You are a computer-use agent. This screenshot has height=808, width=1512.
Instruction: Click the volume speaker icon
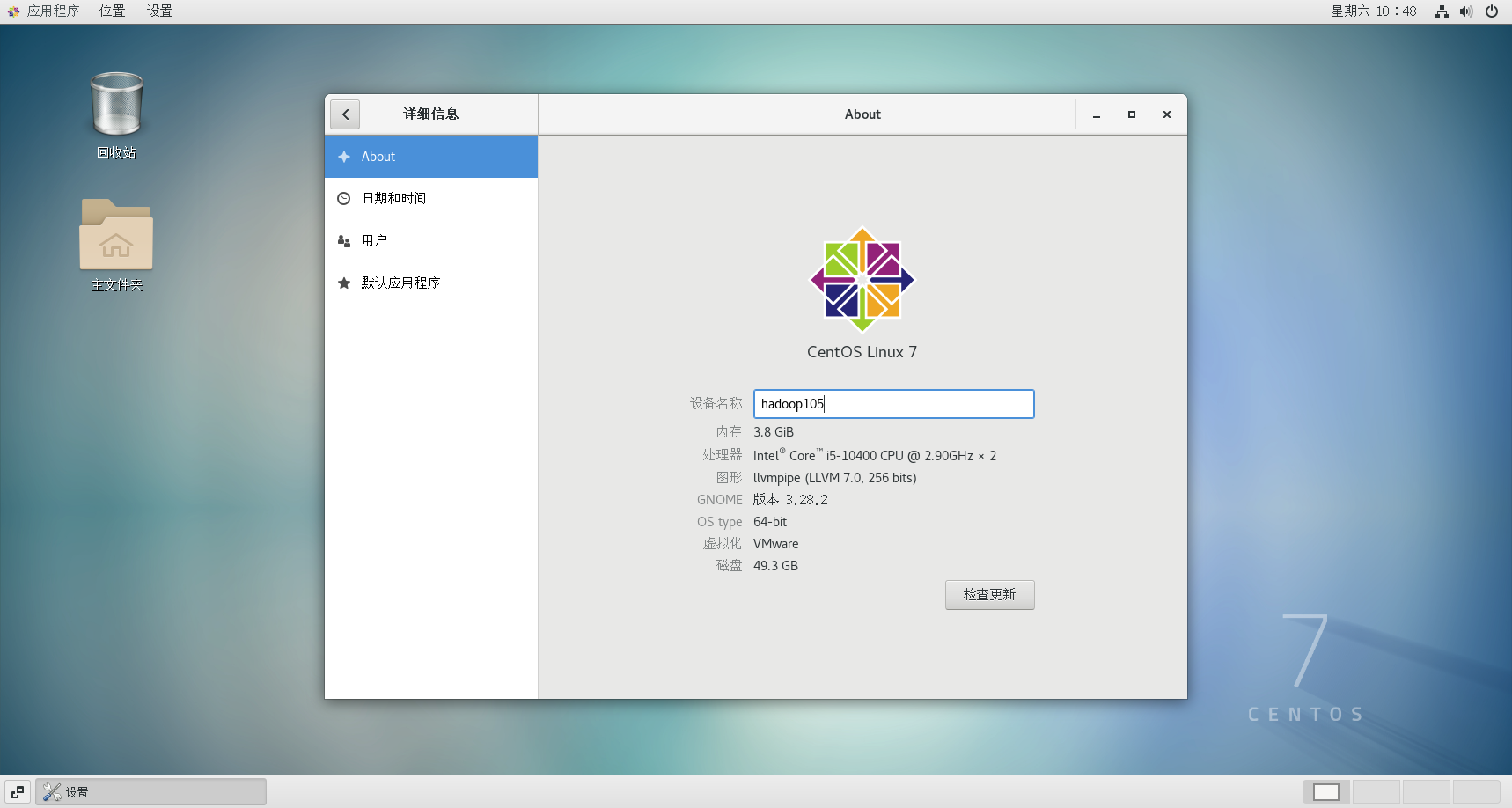pos(1466,11)
